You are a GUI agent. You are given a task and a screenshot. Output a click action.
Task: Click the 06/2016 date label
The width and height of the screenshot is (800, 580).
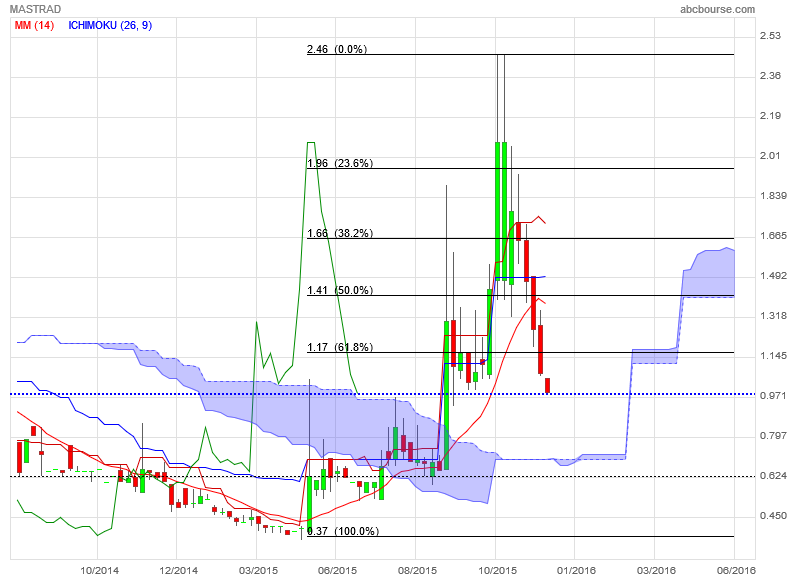(x=736, y=570)
